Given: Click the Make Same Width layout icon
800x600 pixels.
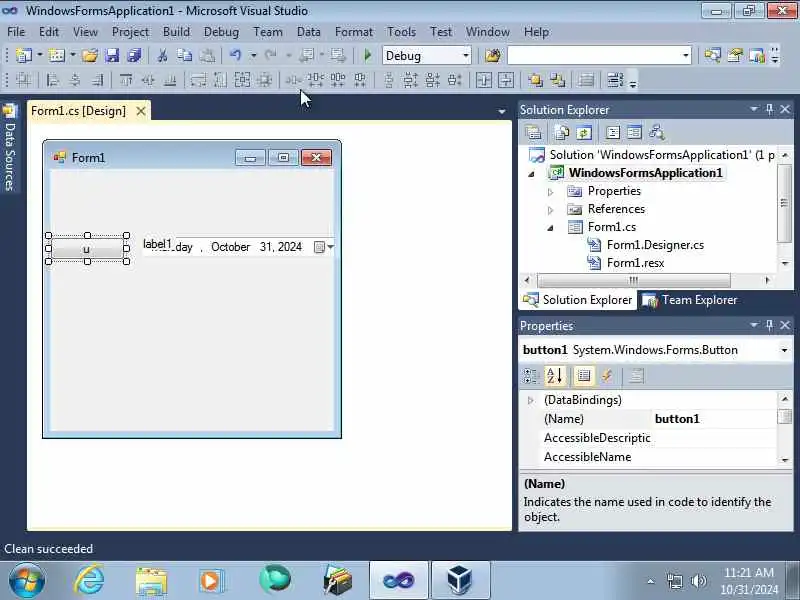Looking at the screenshot, I should pyautogui.click(x=198, y=80).
